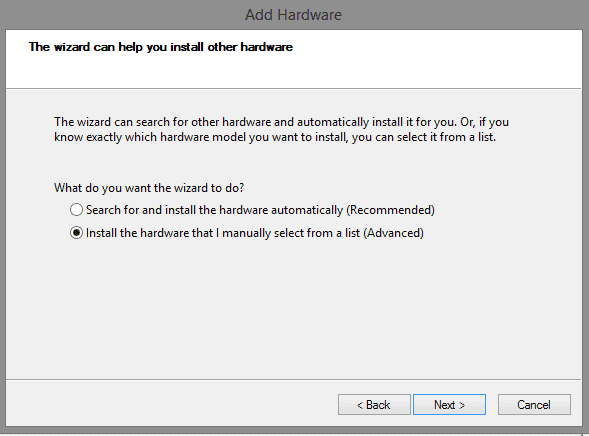Viewport: 589px width, 436px height.
Task: Click the word '(Advanced)' in second option
Action: click(393, 233)
